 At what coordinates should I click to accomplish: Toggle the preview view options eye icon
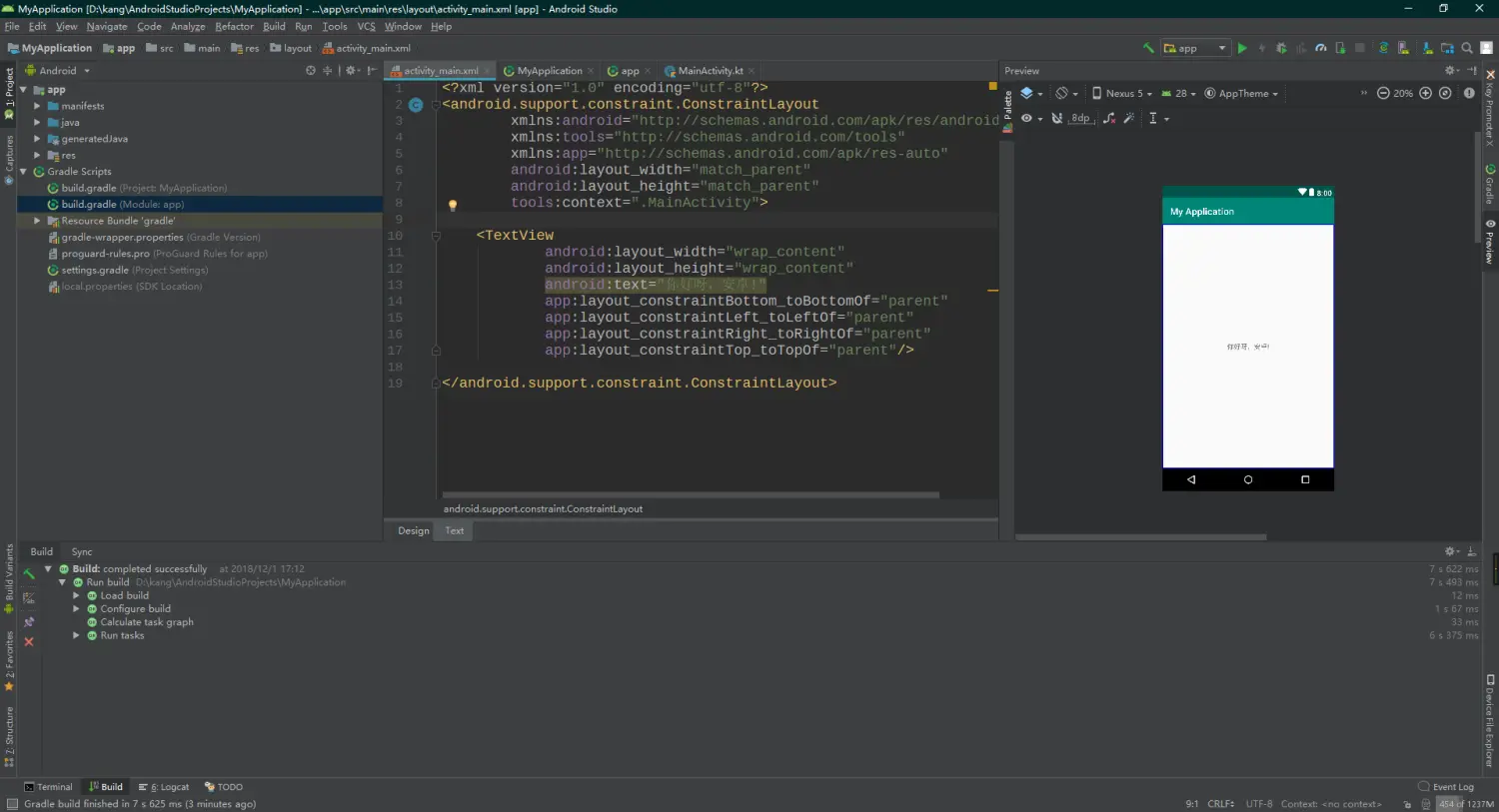click(x=1026, y=118)
